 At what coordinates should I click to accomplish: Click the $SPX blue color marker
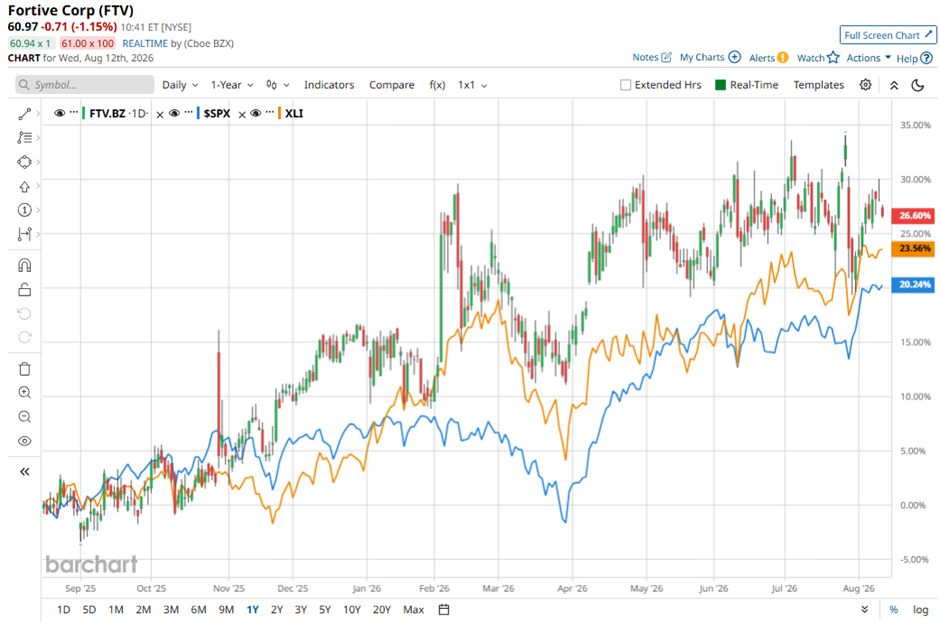(198, 113)
